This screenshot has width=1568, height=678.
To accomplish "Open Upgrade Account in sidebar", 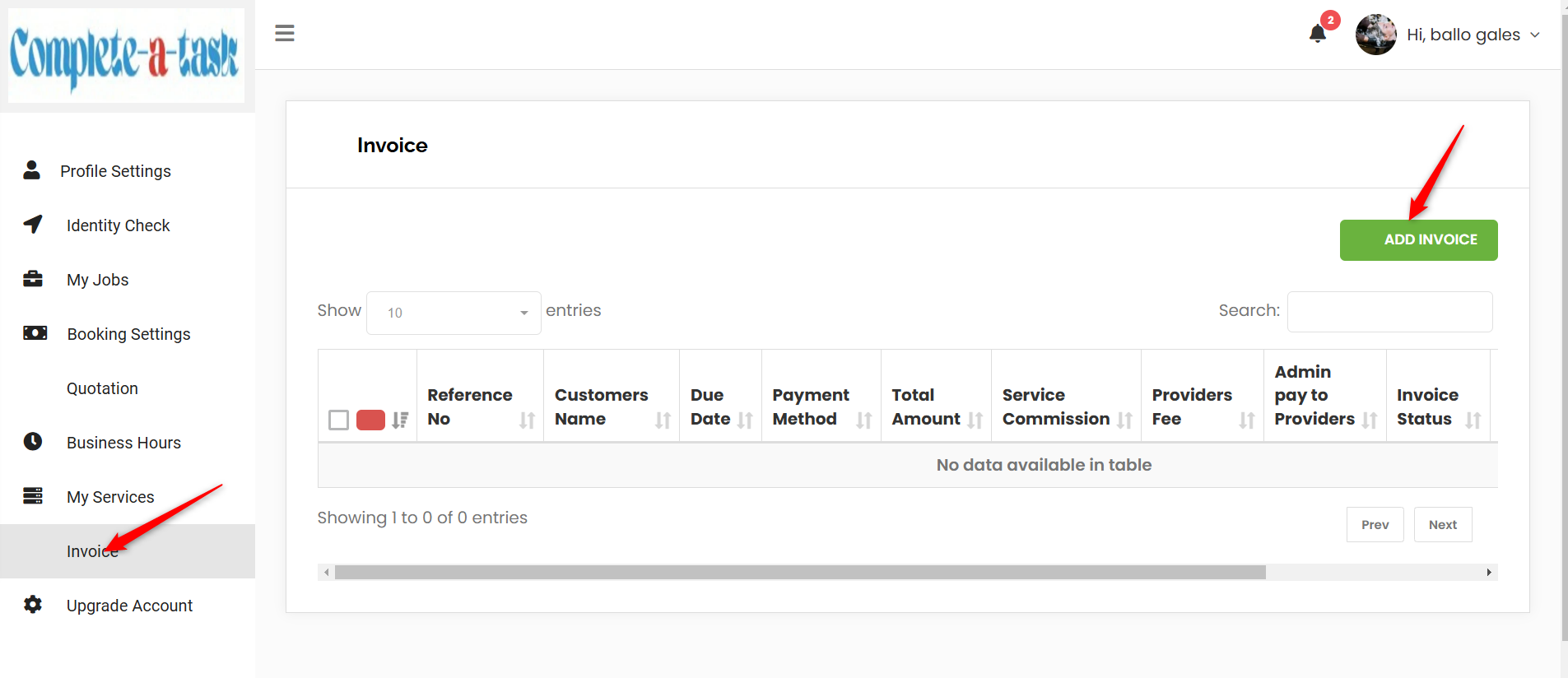I will (x=128, y=606).
